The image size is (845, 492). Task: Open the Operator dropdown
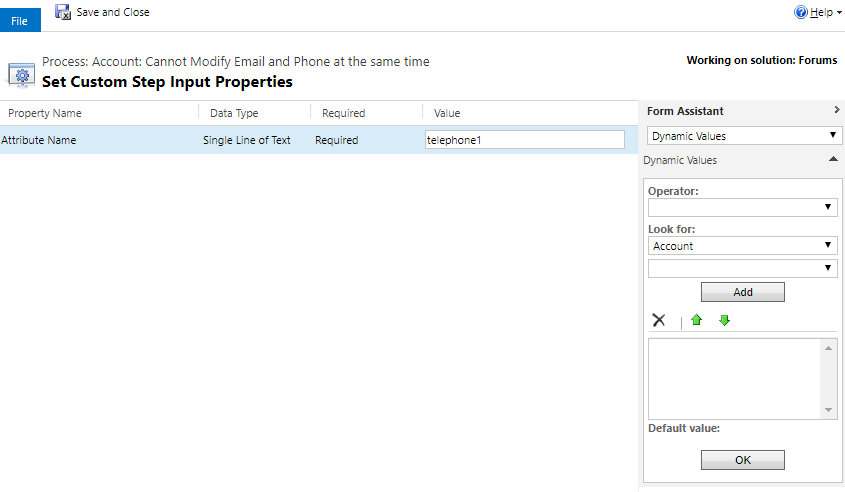point(742,207)
